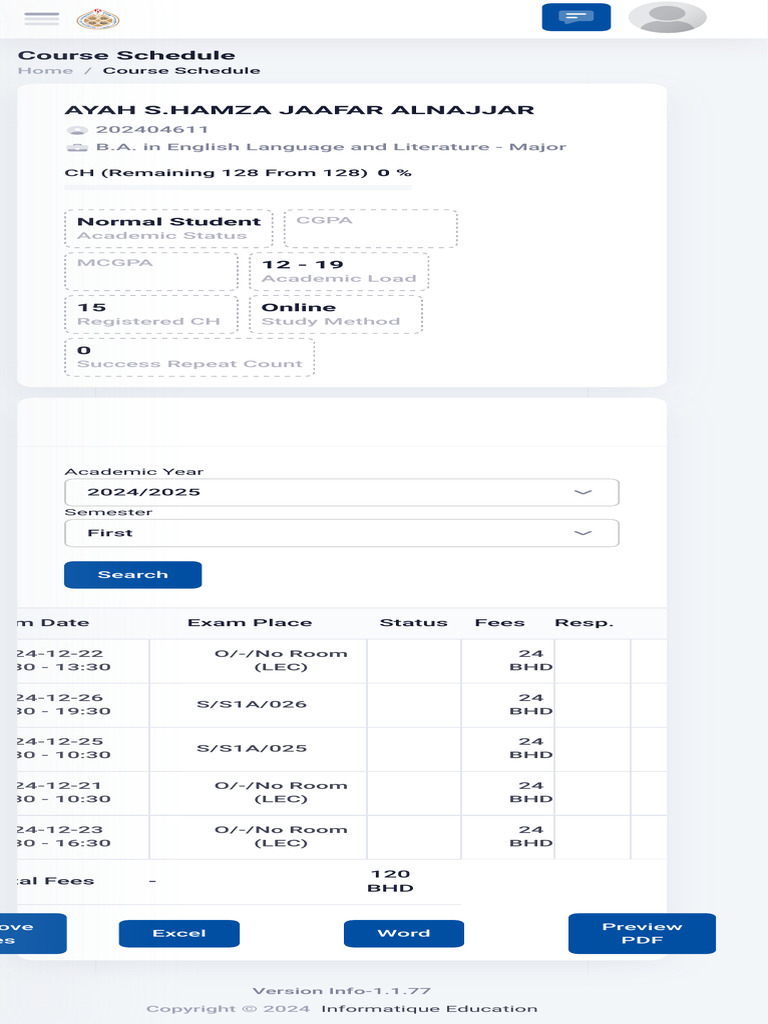Click the briefcase icon beside B.A. program
Viewport: 768px width, 1024px height.
tap(77, 148)
